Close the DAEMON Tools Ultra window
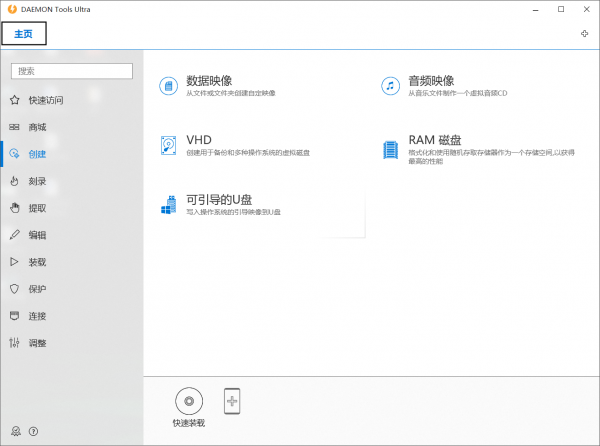Viewport: 600px width, 446px height. pos(587,9)
